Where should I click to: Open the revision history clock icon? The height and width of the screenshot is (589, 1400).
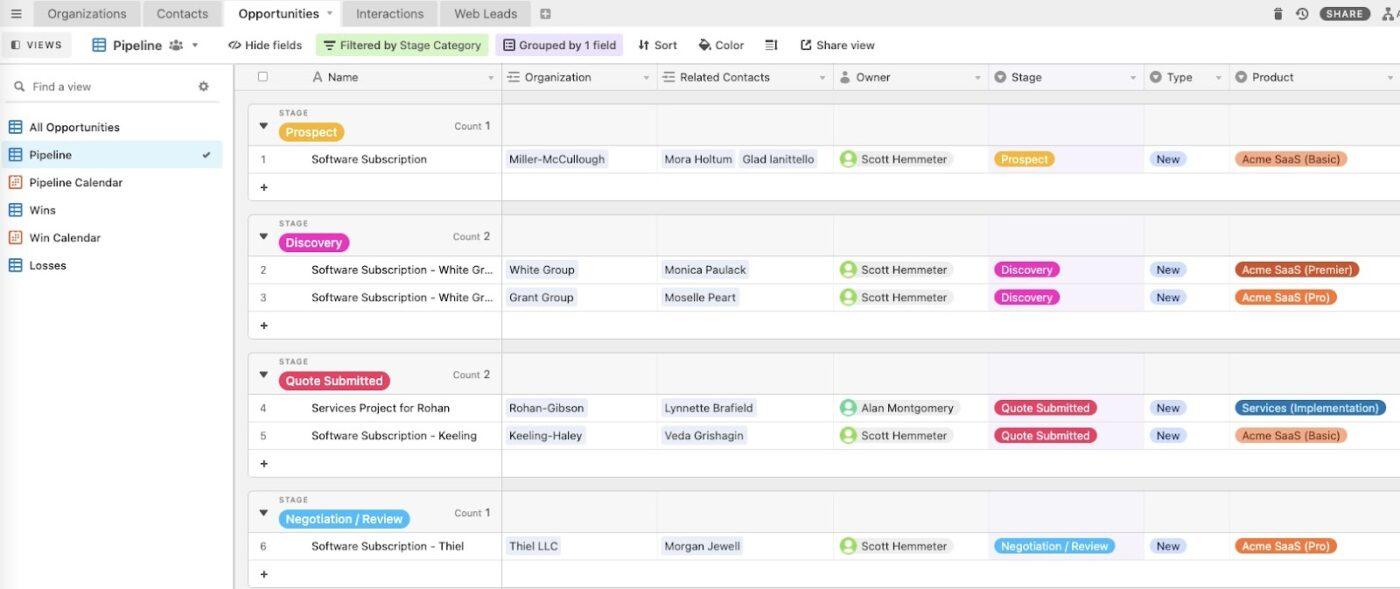(1302, 14)
